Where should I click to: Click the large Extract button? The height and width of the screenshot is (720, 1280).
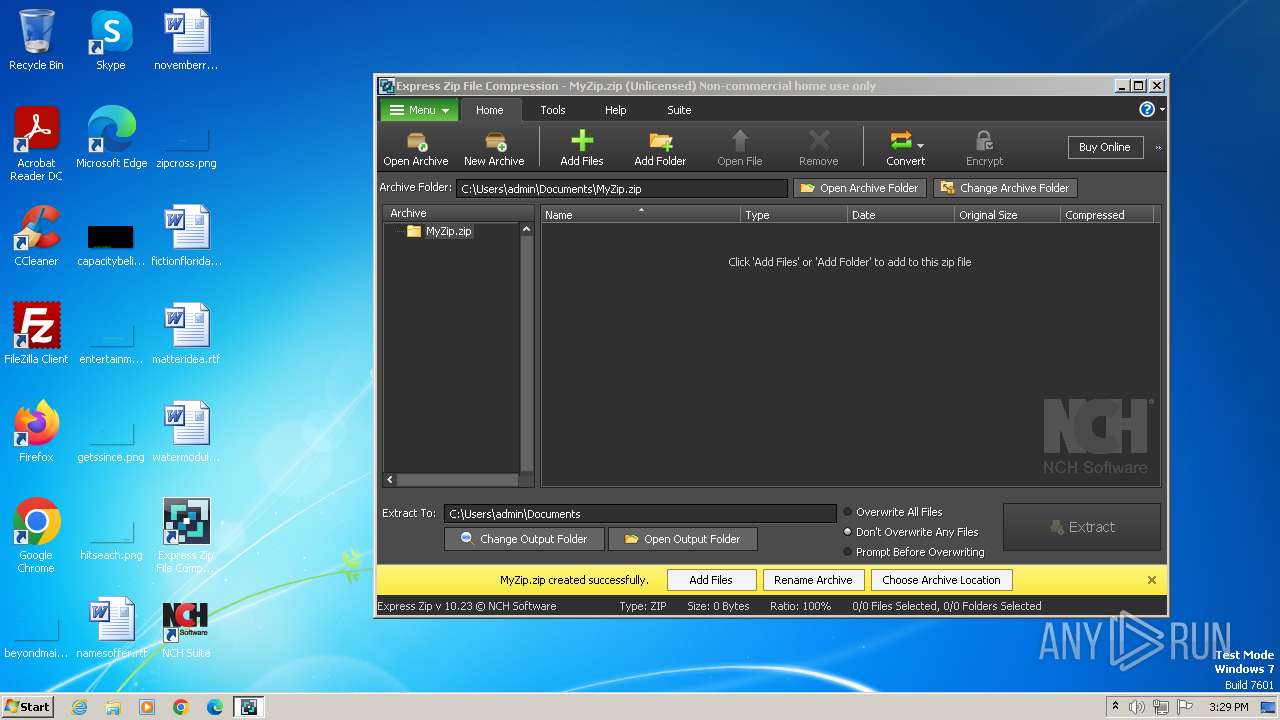1082,527
